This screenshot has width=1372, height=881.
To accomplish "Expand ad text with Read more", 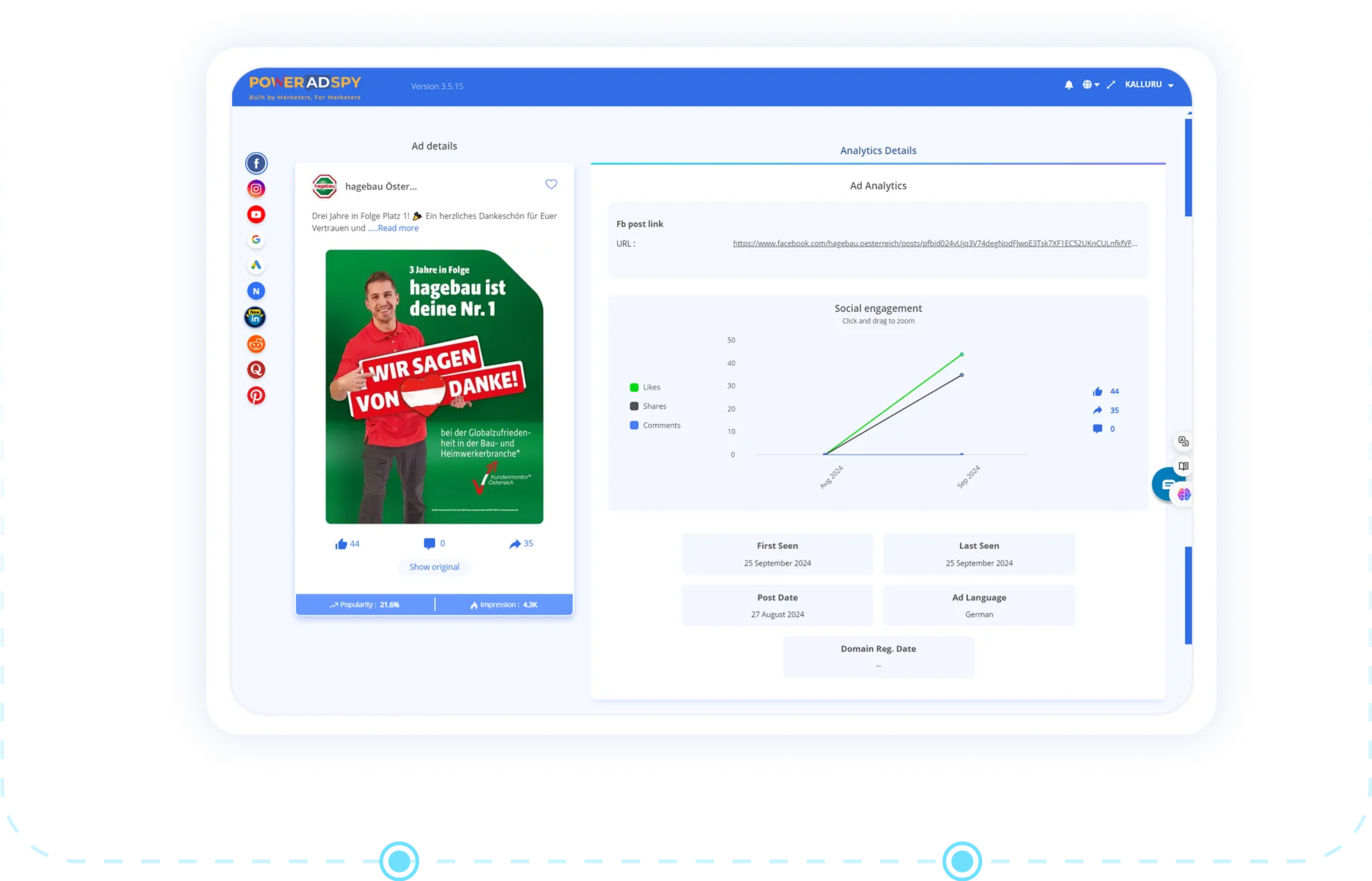I will (398, 229).
